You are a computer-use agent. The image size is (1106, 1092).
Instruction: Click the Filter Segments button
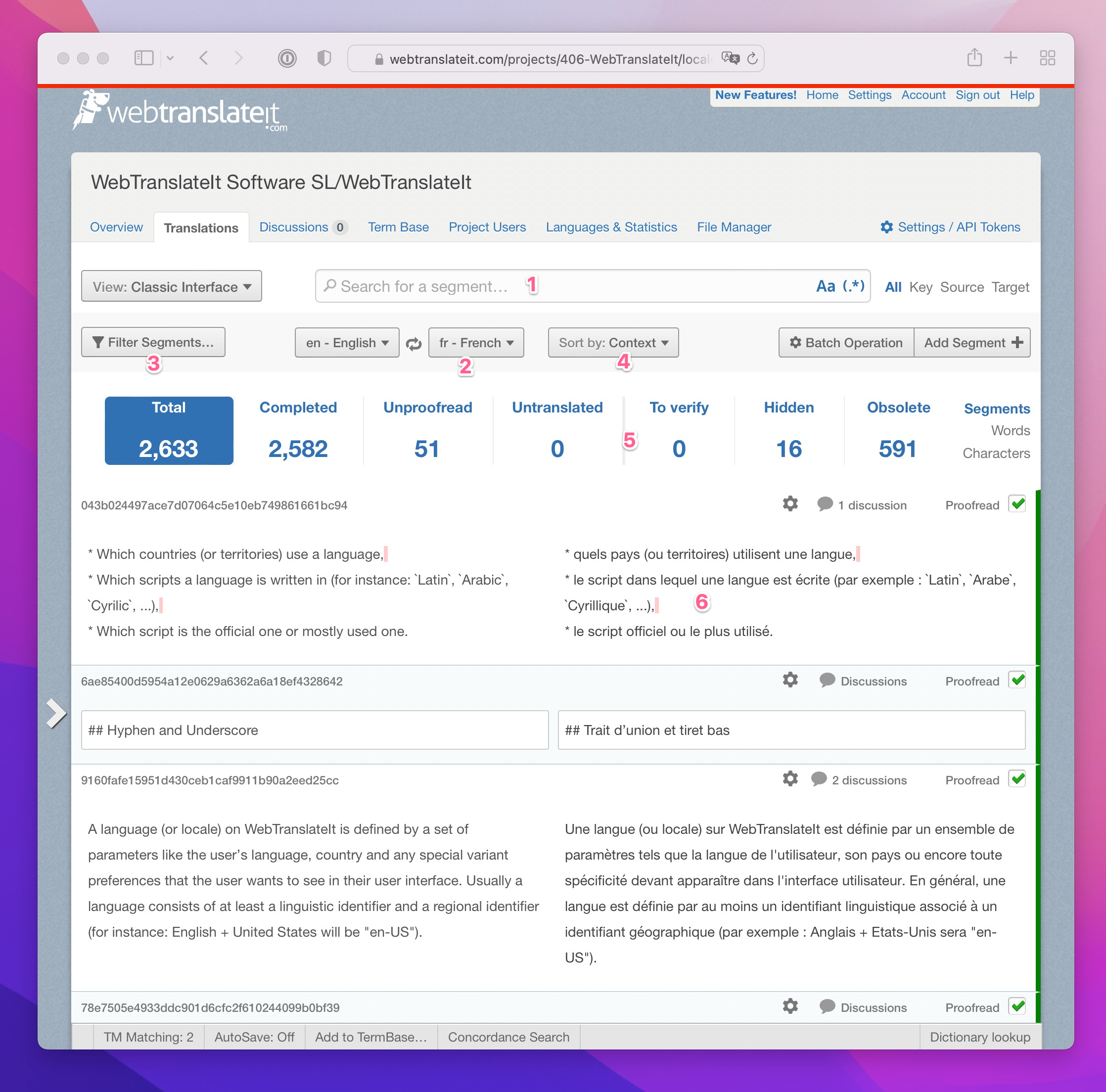[153, 342]
